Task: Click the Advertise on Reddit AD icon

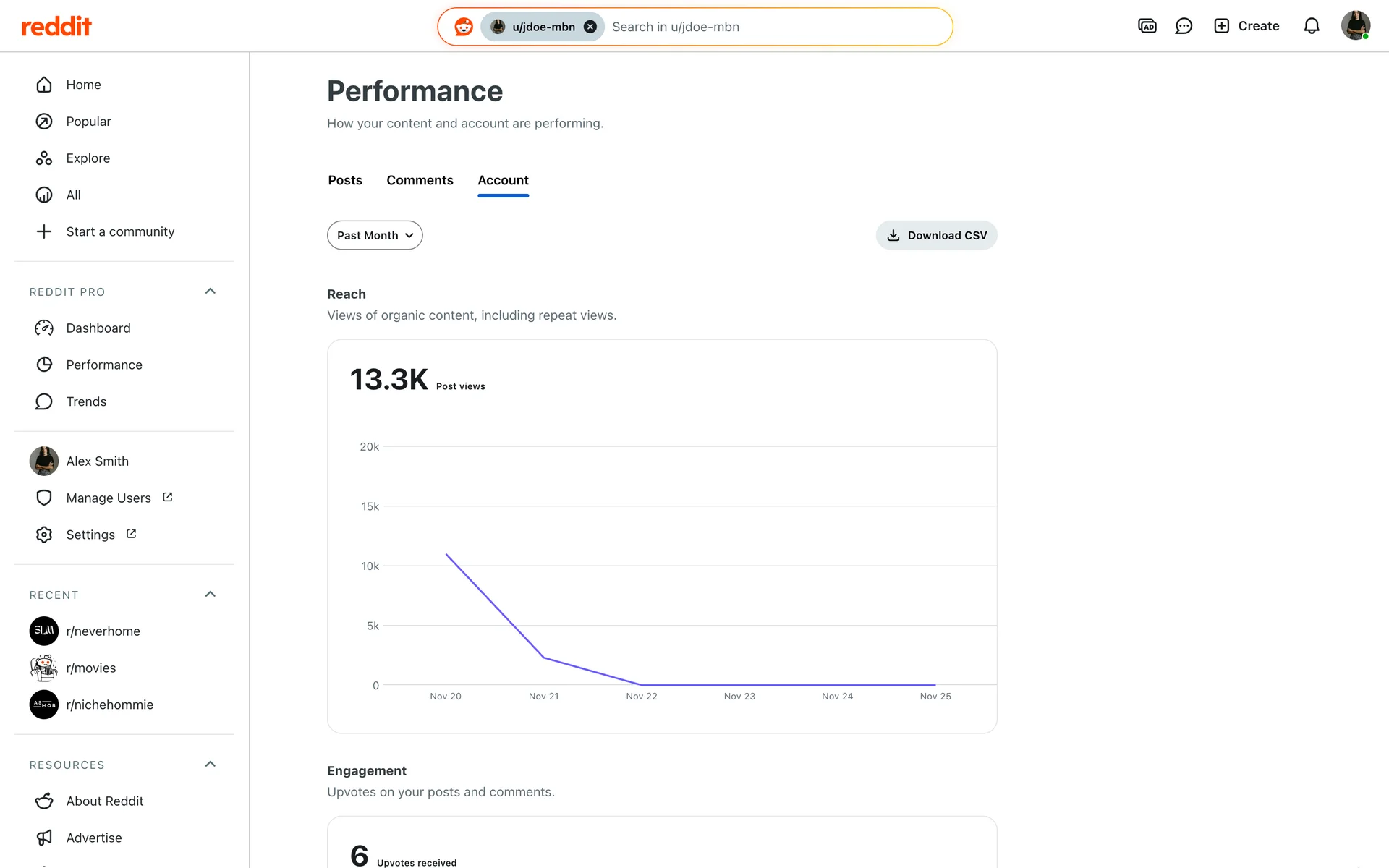Action: pos(1147,26)
